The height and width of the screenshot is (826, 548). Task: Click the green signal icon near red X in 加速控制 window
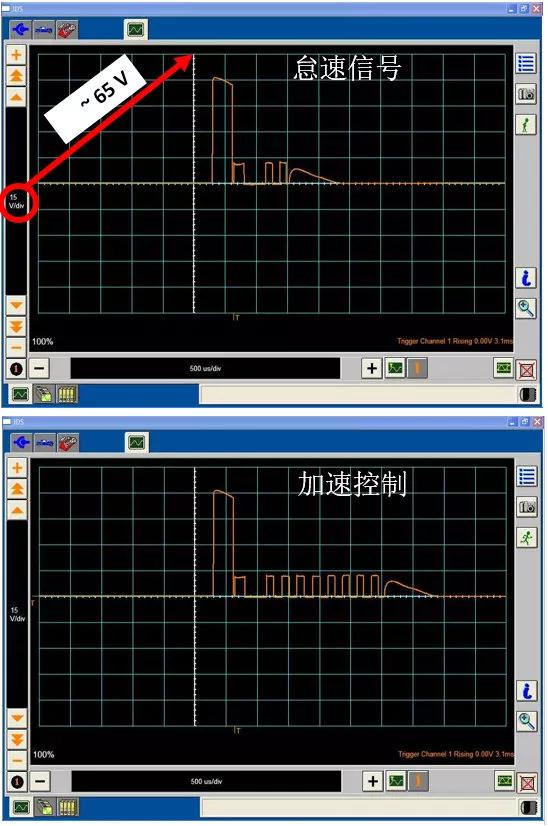[505, 781]
